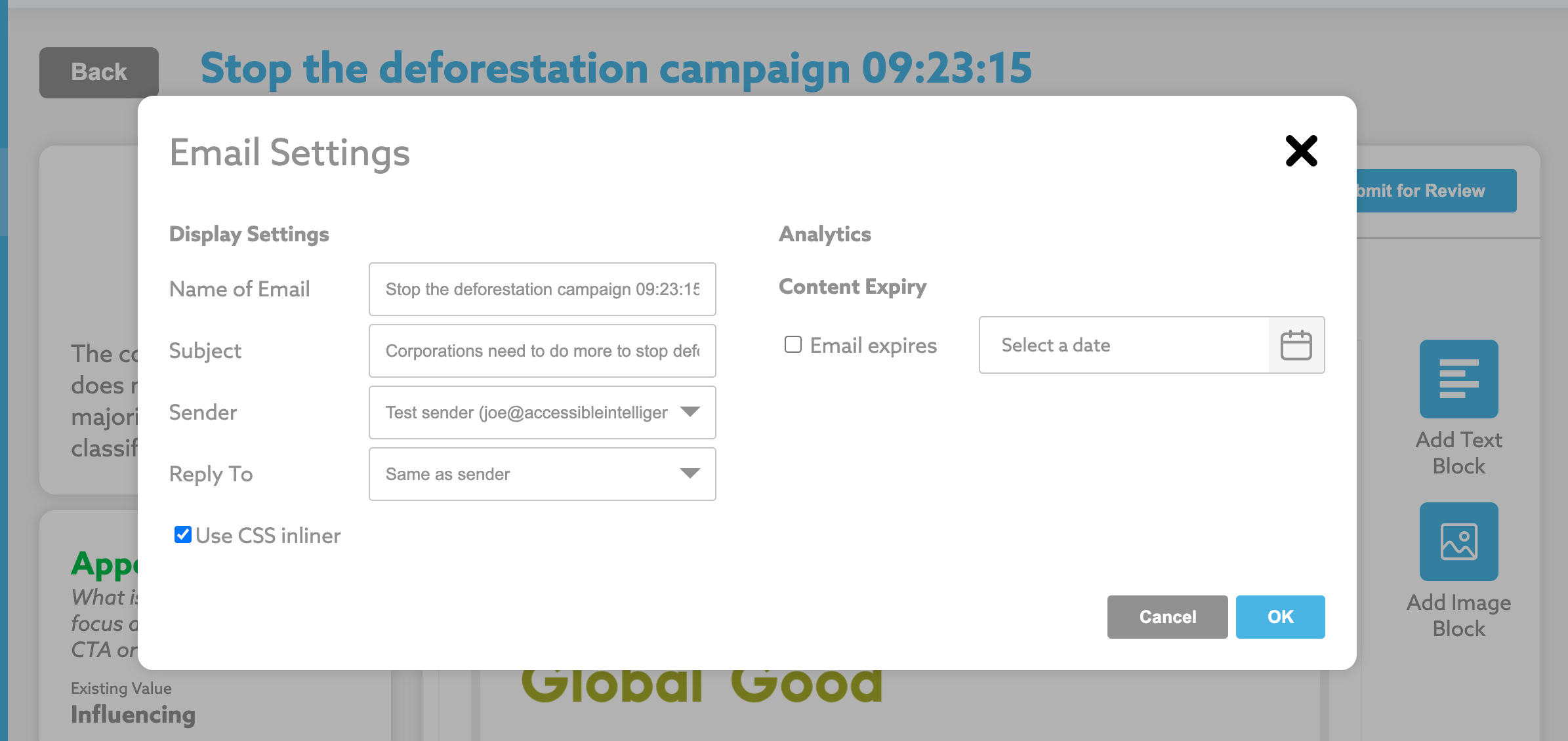The height and width of the screenshot is (741, 1568).
Task: Click the Submit for Review button
Action: point(1435,191)
